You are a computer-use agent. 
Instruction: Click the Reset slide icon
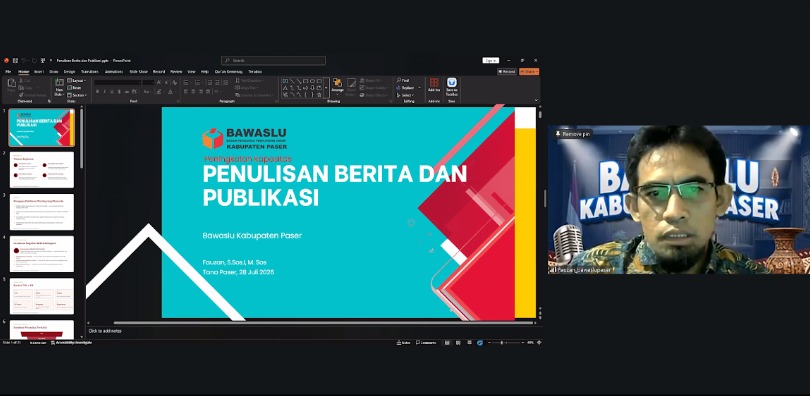[x=69, y=88]
